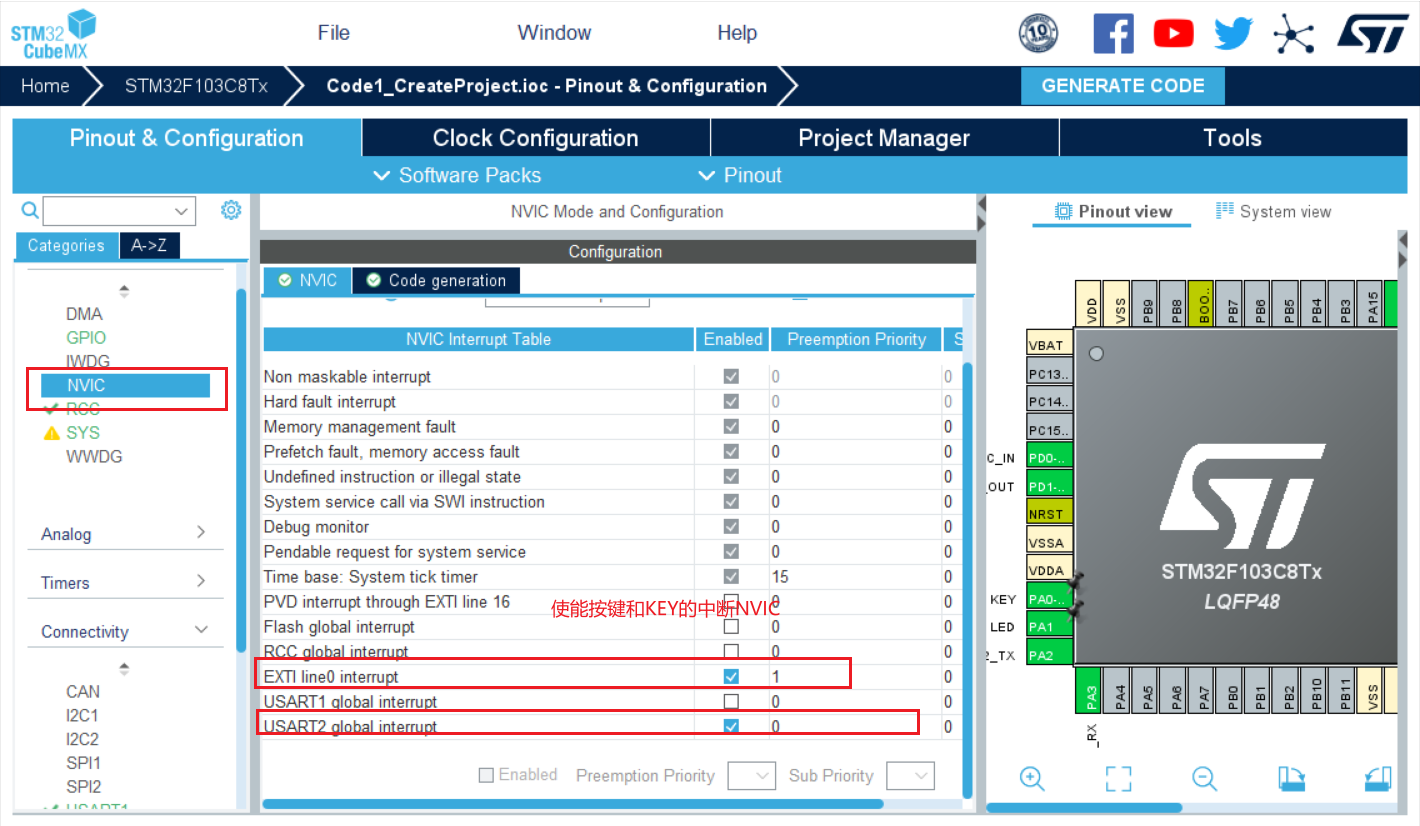Zoom in on the pinout view

point(1032,778)
